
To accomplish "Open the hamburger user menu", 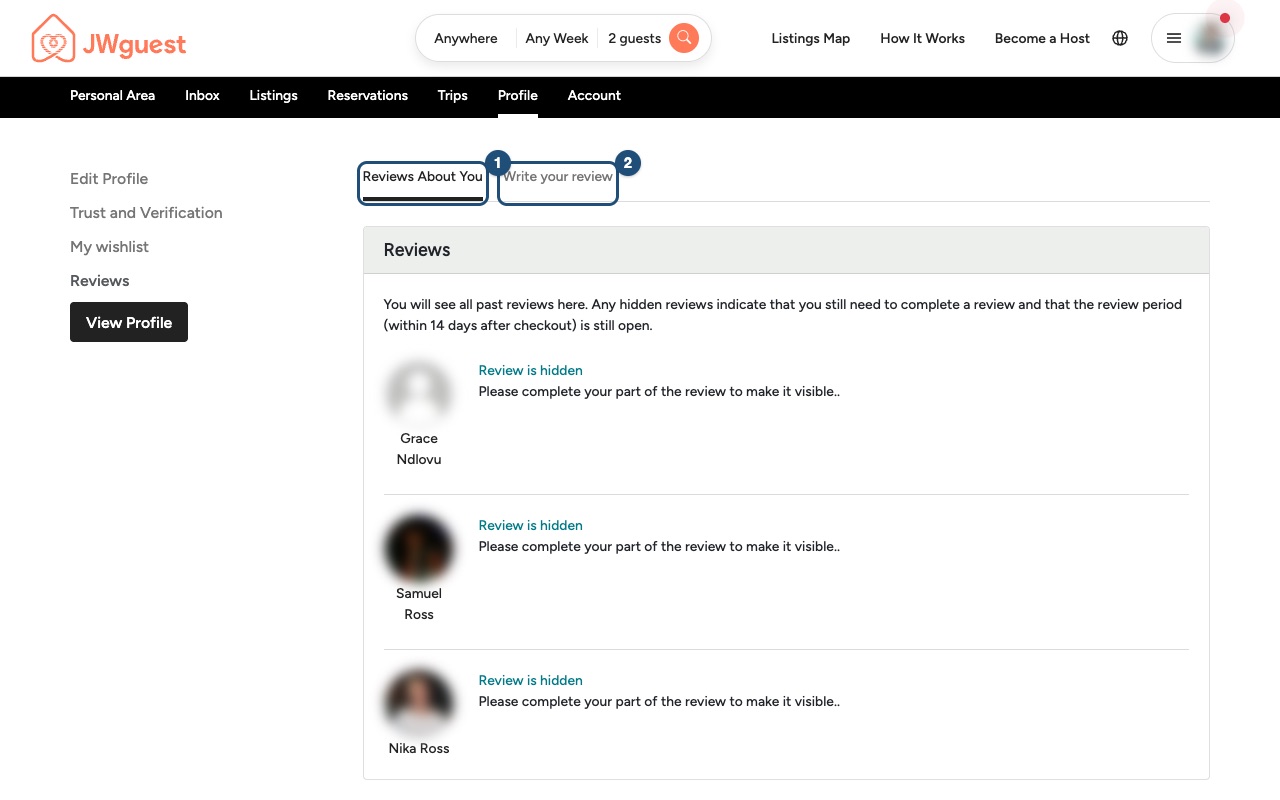I will tap(1174, 38).
